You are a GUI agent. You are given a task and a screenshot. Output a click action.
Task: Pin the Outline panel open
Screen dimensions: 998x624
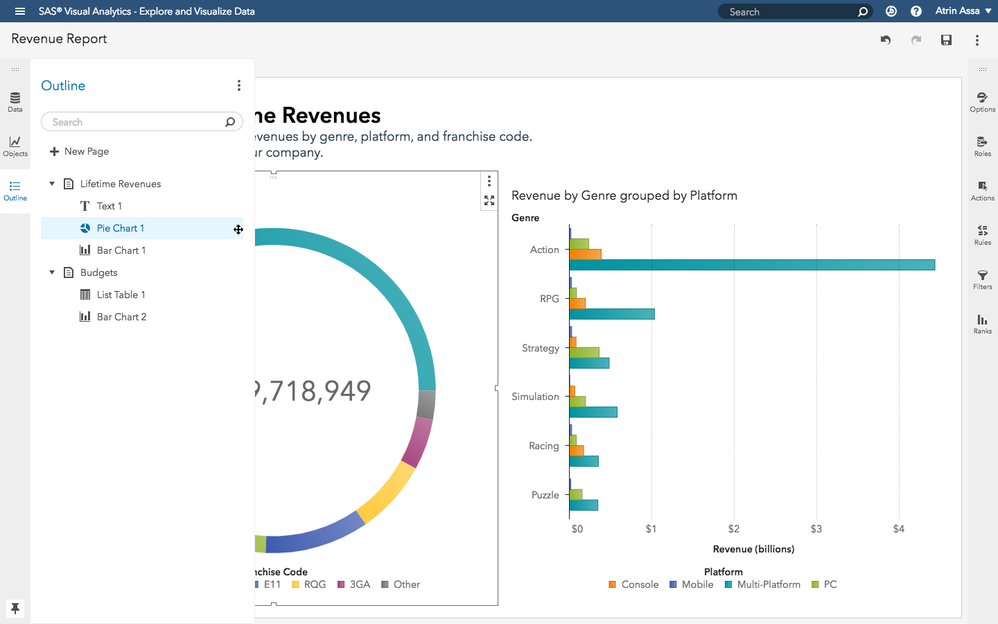coord(15,608)
